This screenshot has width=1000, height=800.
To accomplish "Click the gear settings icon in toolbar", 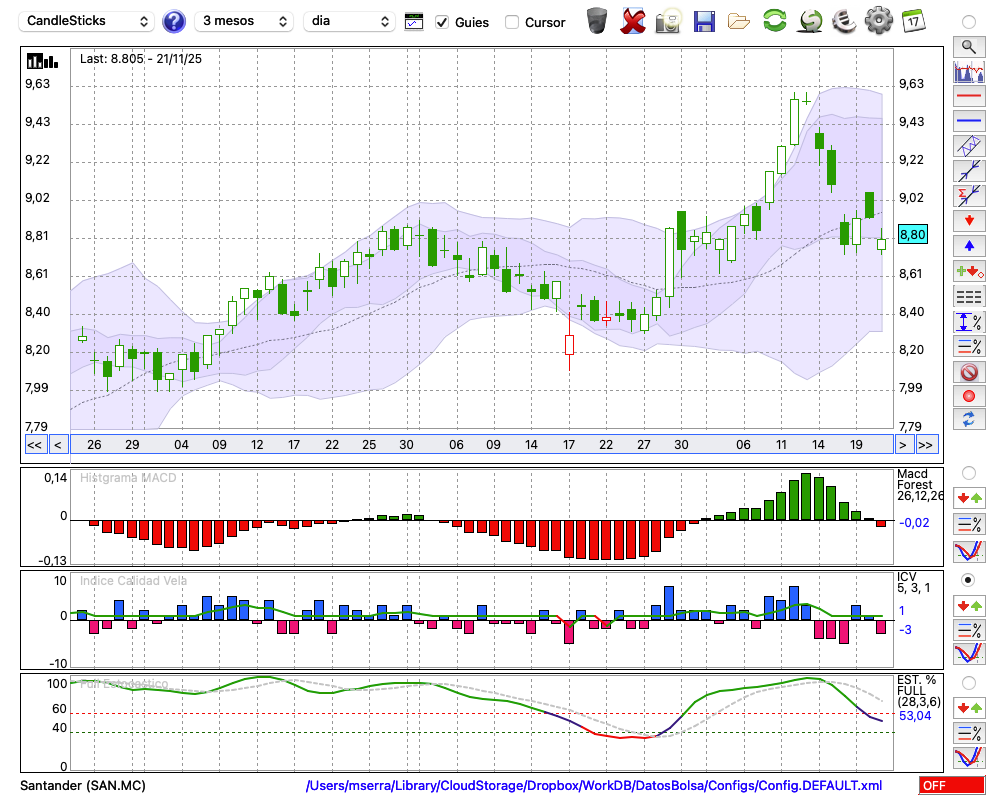I will click(x=878, y=21).
